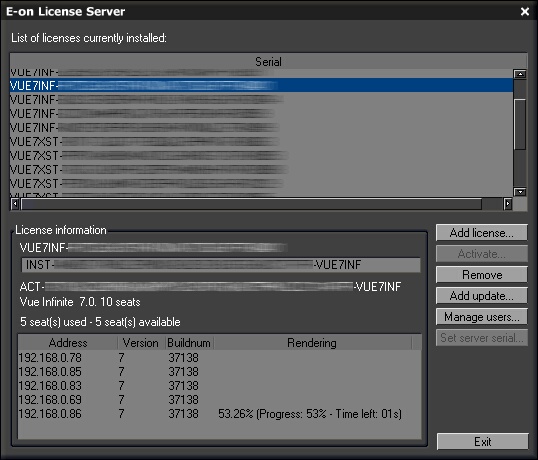538x460 pixels.
Task: Click the ACT activation code line
Action: pyautogui.click(x=210, y=287)
